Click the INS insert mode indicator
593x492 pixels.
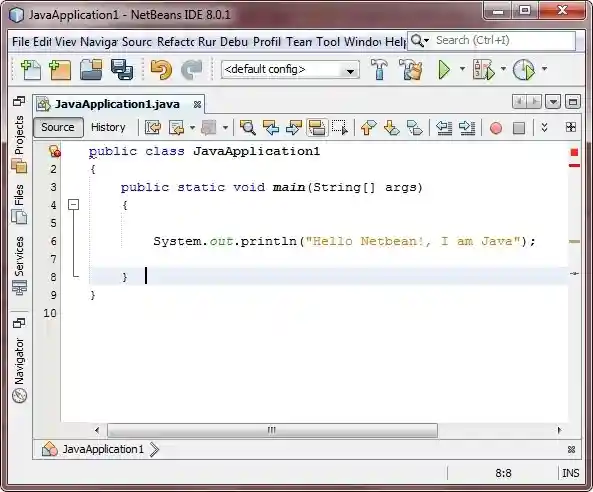click(x=571, y=473)
